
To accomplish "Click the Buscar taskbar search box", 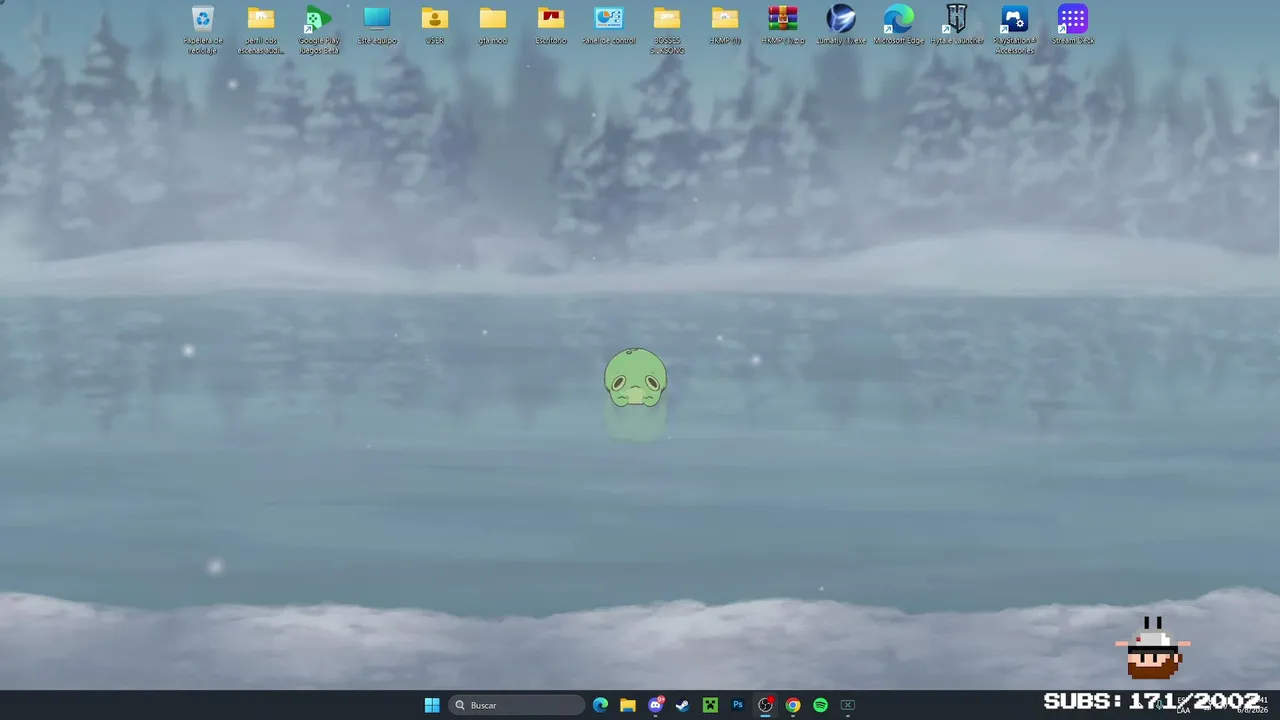I will [517, 705].
